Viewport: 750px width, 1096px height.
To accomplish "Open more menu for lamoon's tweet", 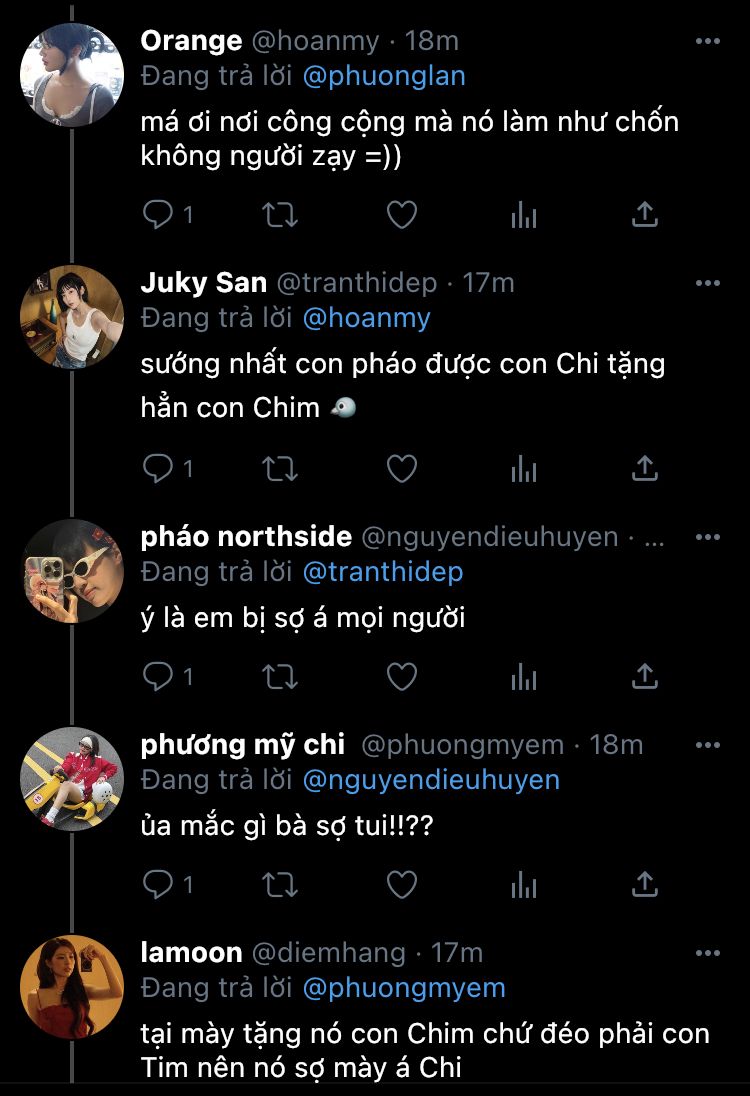I will (707, 953).
